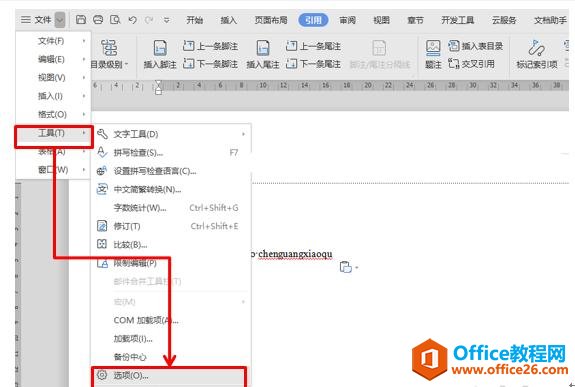Expand the 窗口(W) submenu
This screenshot has width=575, height=387.
pos(53,169)
